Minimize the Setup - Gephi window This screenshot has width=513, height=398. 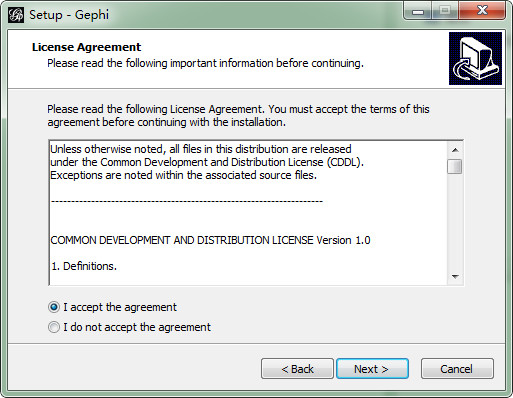(x=418, y=12)
